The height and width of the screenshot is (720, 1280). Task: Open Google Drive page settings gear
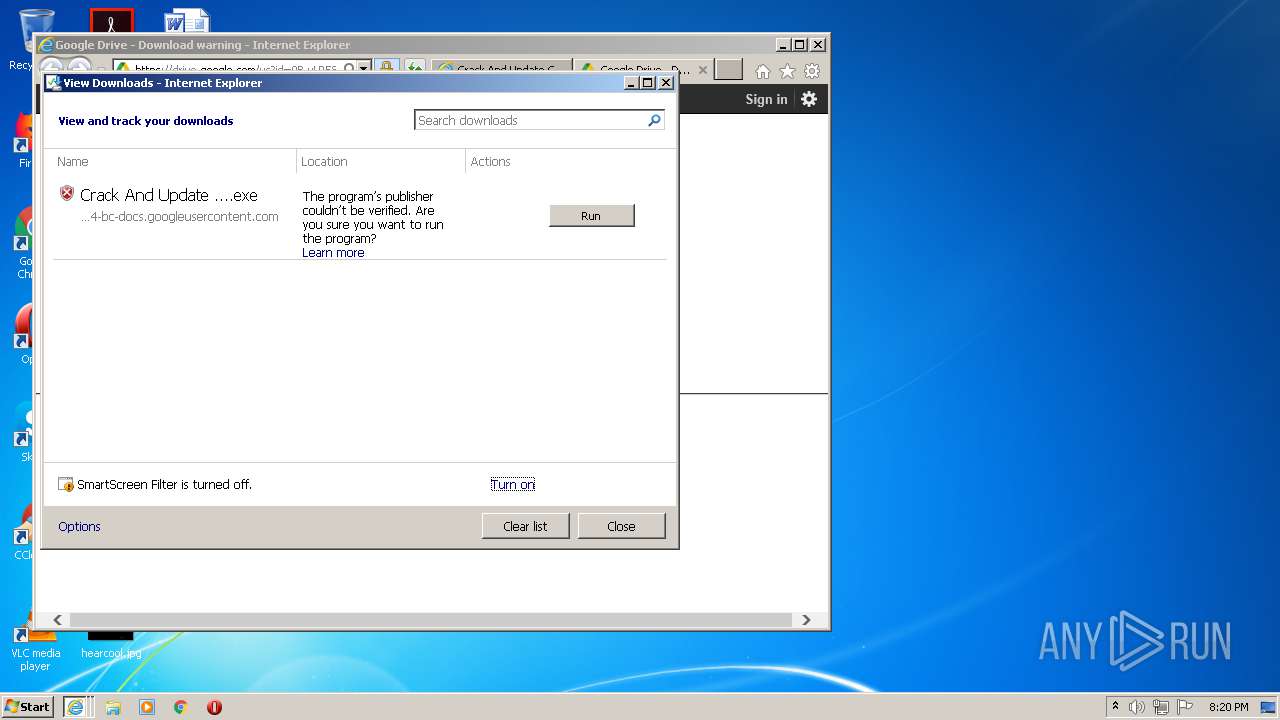809,99
